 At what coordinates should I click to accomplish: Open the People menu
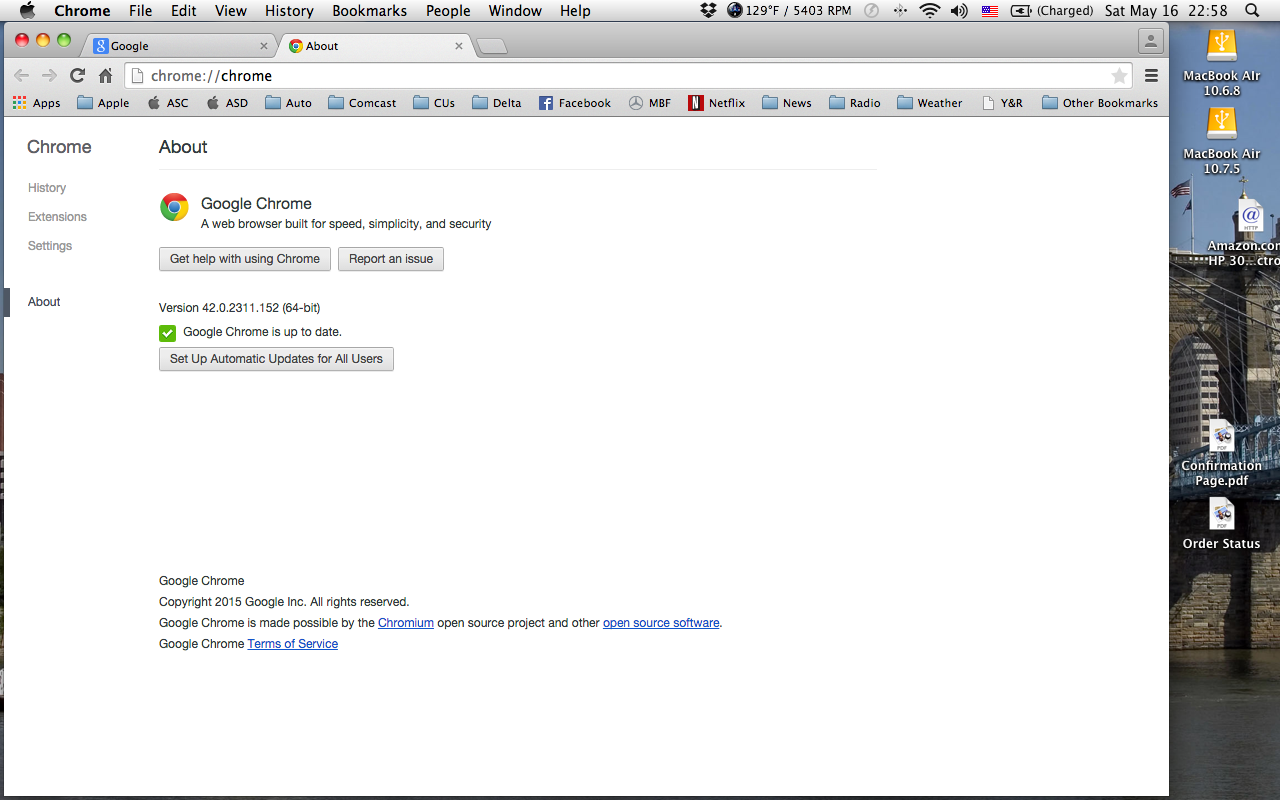click(x=448, y=11)
